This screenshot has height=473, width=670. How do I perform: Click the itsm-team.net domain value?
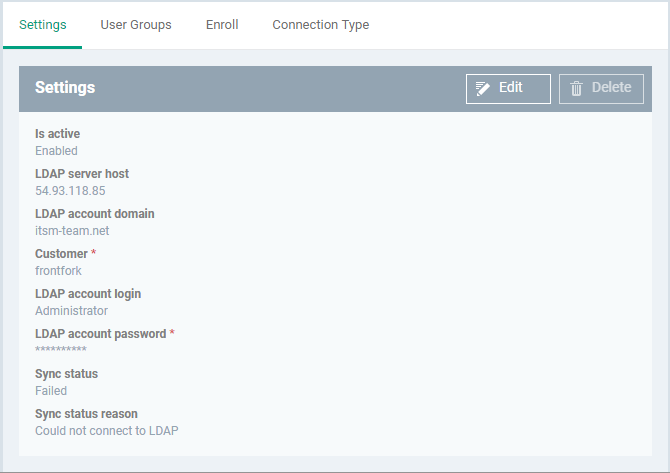point(72,231)
